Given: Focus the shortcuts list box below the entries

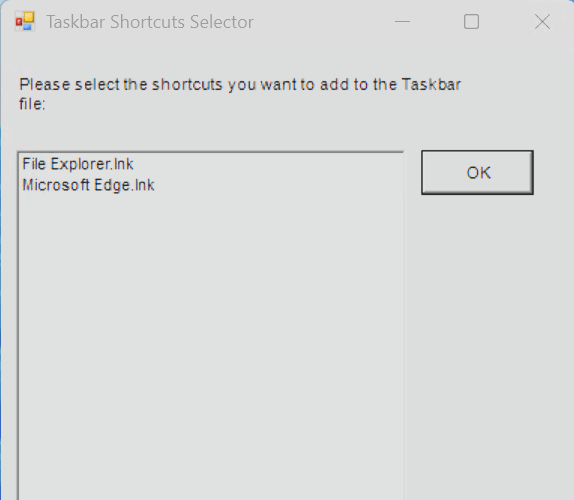Looking at the screenshot, I should click(x=211, y=329).
